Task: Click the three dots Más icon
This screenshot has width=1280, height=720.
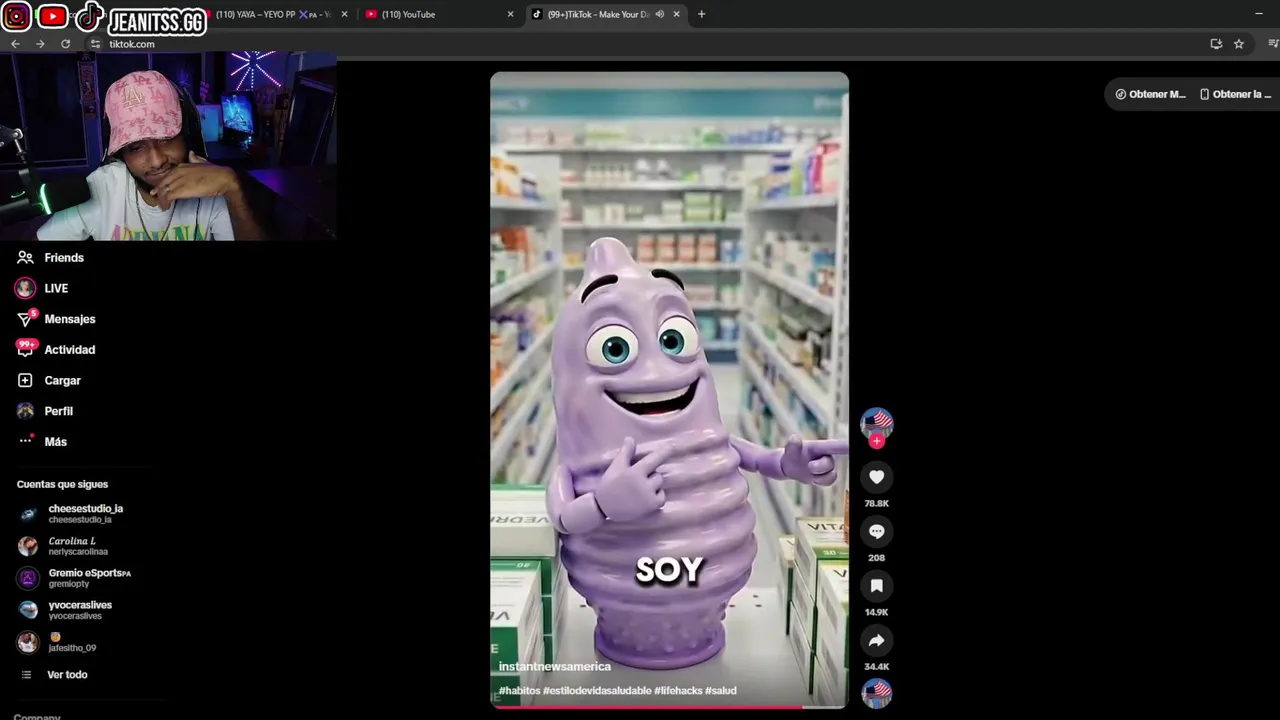Action: pyautogui.click(x=26, y=441)
